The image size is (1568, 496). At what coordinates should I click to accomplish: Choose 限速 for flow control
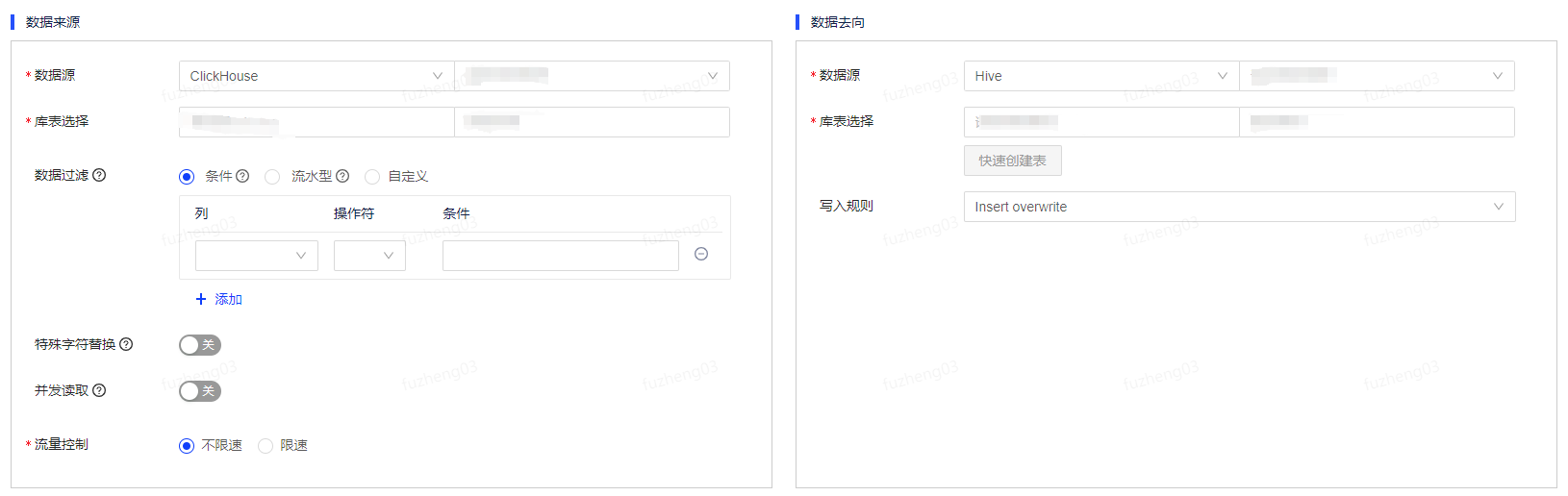(x=266, y=446)
